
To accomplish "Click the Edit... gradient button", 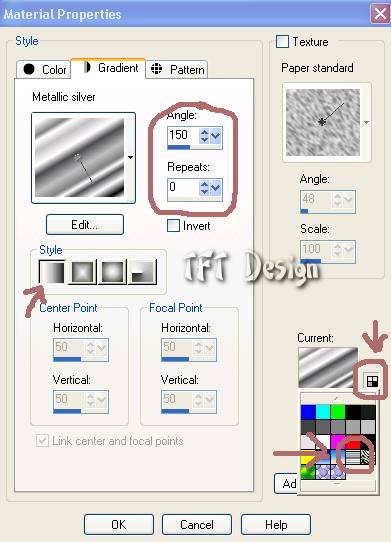I will pyautogui.click(x=85, y=225).
